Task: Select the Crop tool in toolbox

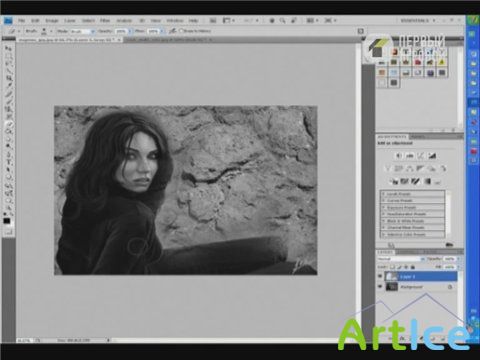Action: coord(10,78)
